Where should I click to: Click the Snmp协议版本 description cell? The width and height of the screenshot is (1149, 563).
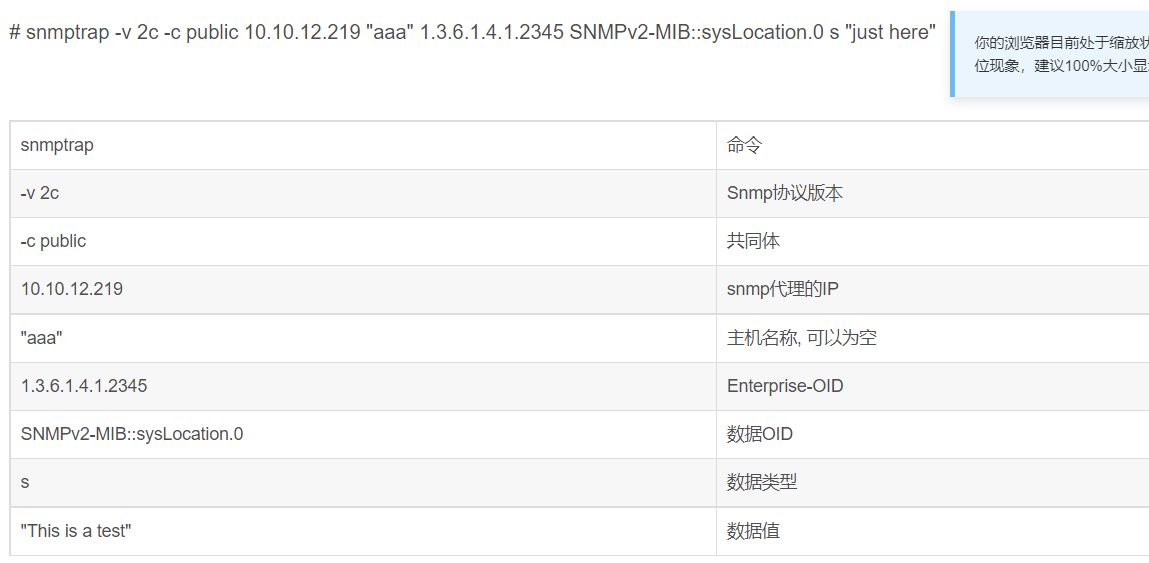(x=933, y=194)
